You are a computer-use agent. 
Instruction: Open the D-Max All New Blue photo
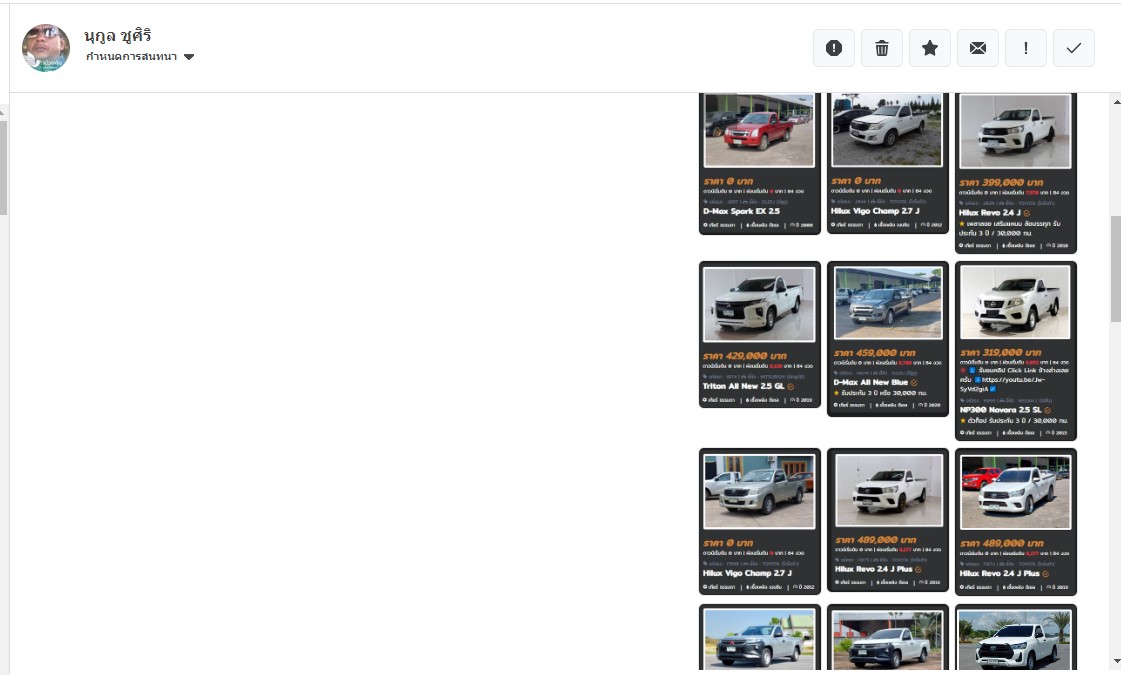(x=887, y=303)
